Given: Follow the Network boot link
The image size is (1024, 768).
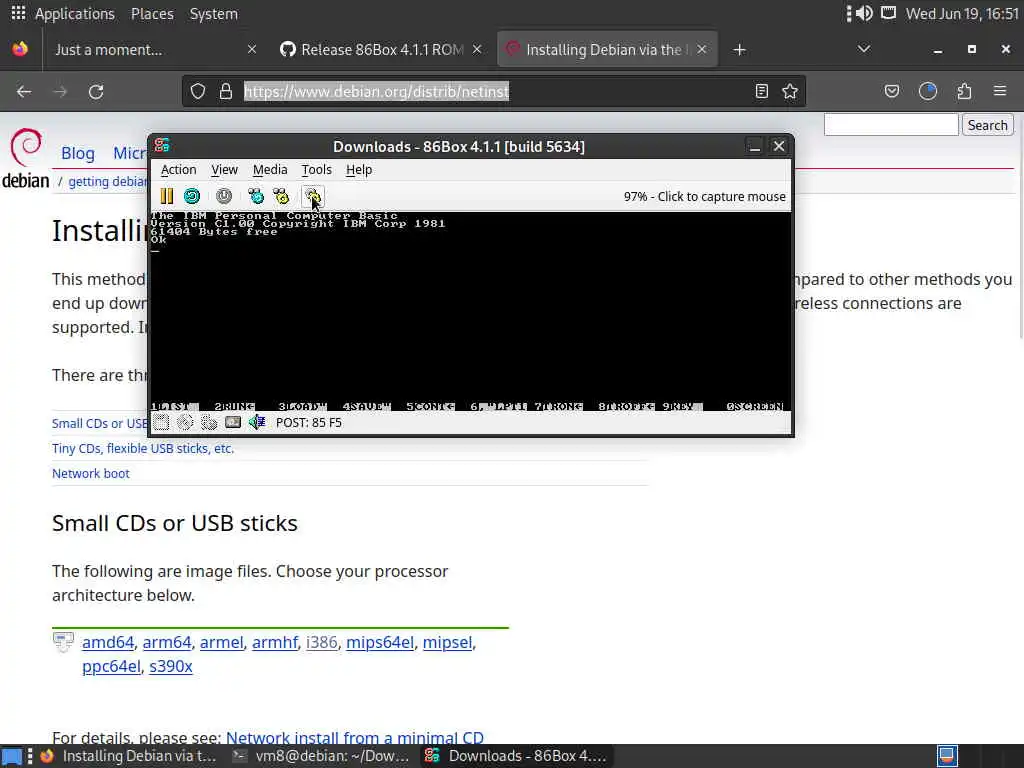Looking at the screenshot, I should point(91,473).
